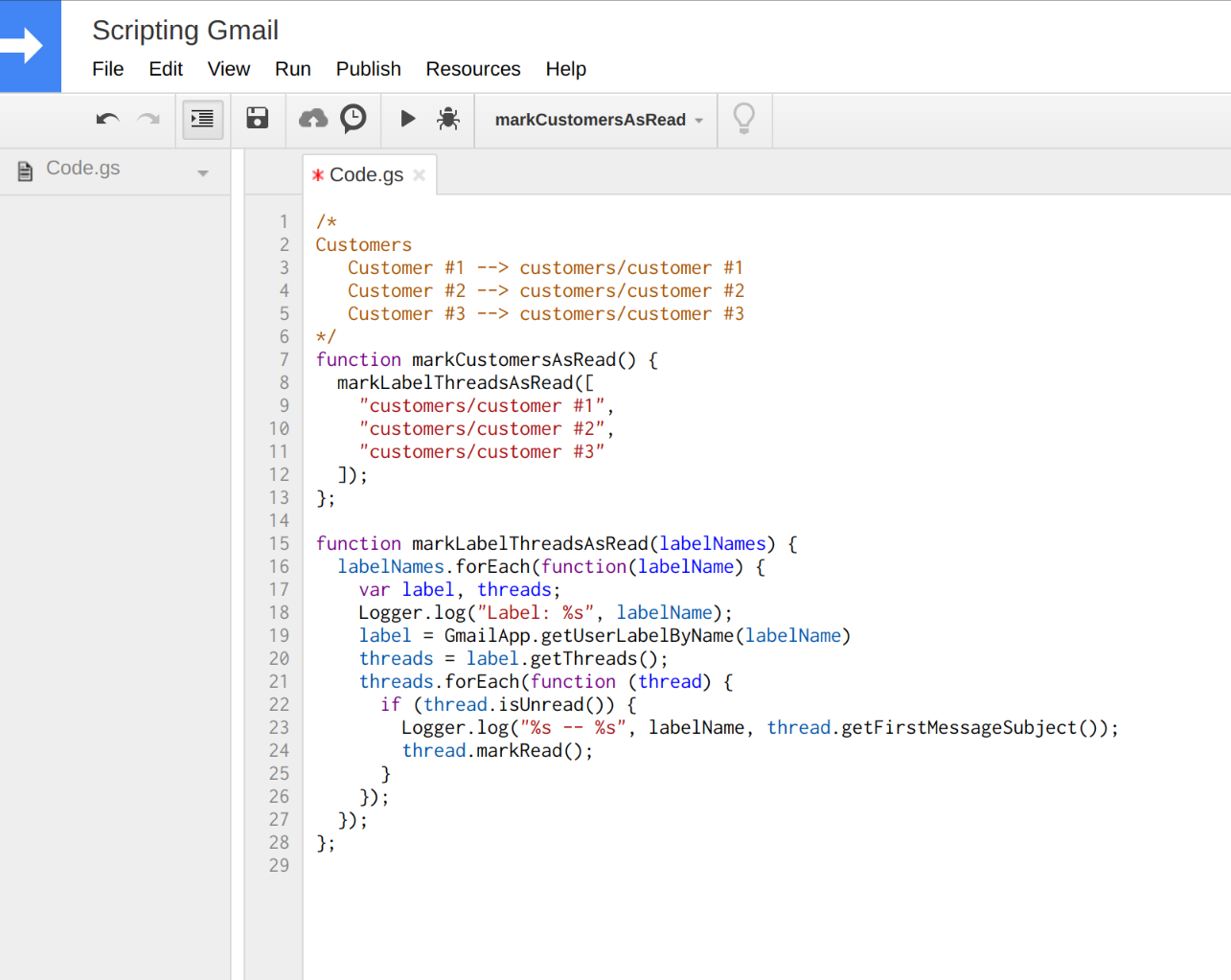
Task: Open the View menu
Action: [229, 69]
